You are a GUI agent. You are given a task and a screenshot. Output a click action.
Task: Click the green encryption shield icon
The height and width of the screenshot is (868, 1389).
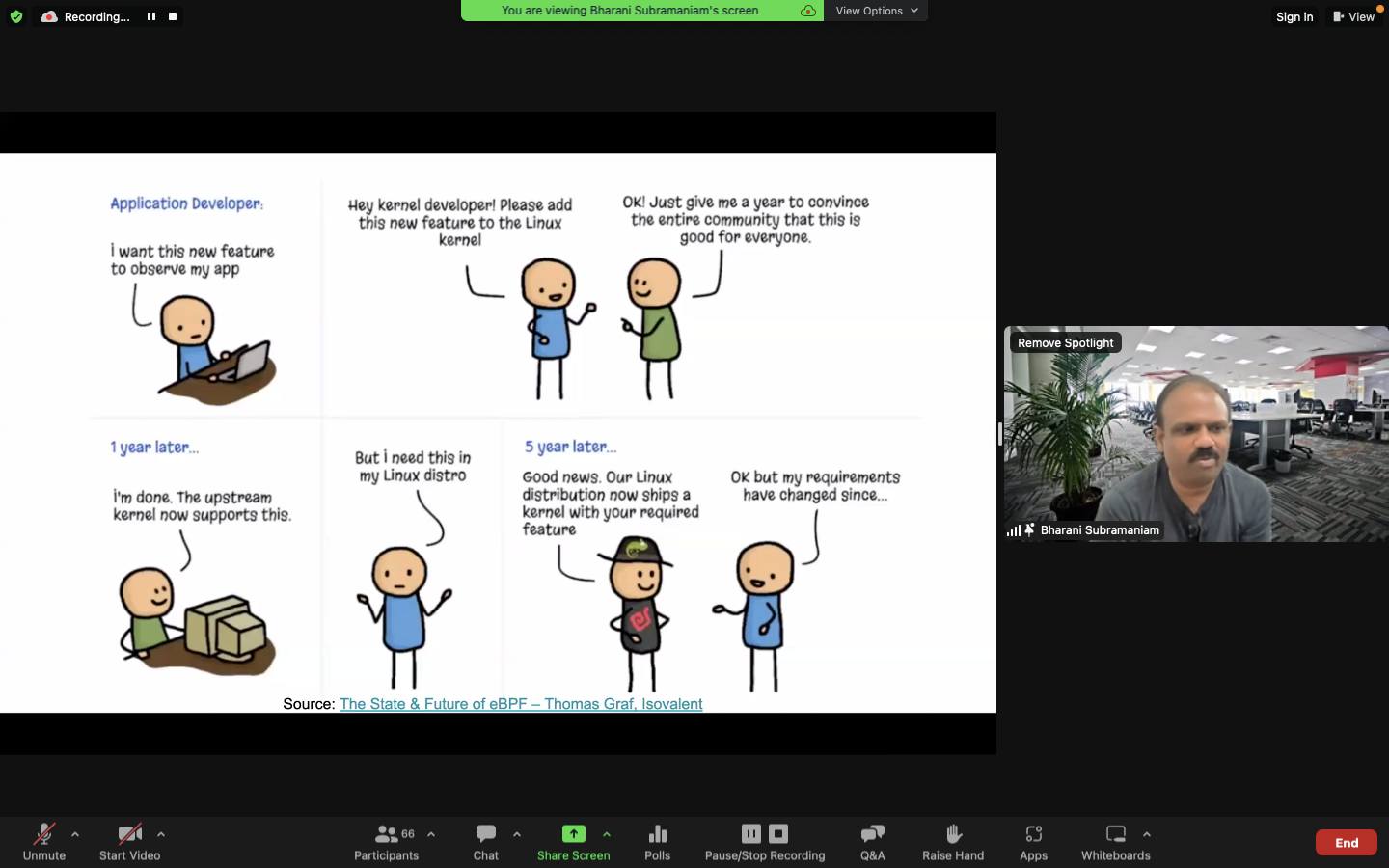click(x=16, y=16)
